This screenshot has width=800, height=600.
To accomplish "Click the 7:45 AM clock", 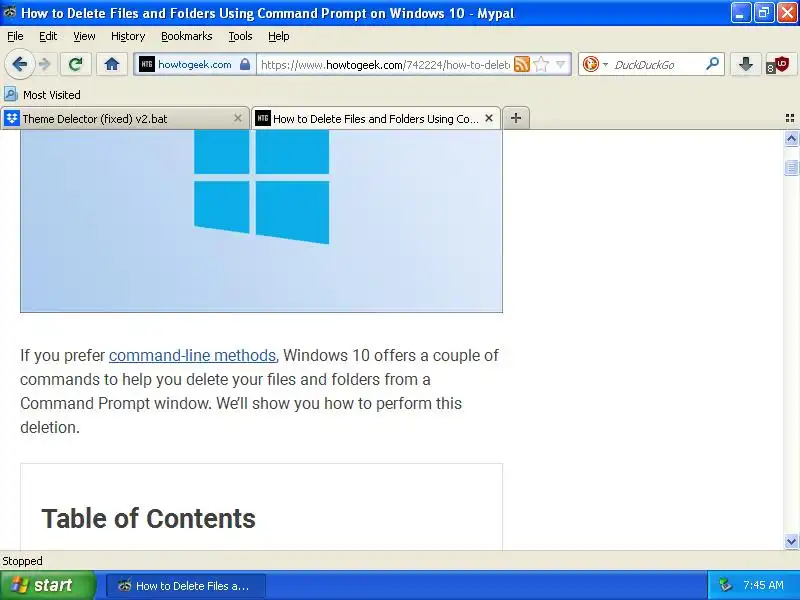I will pyautogui.click(x=763, y=585).
